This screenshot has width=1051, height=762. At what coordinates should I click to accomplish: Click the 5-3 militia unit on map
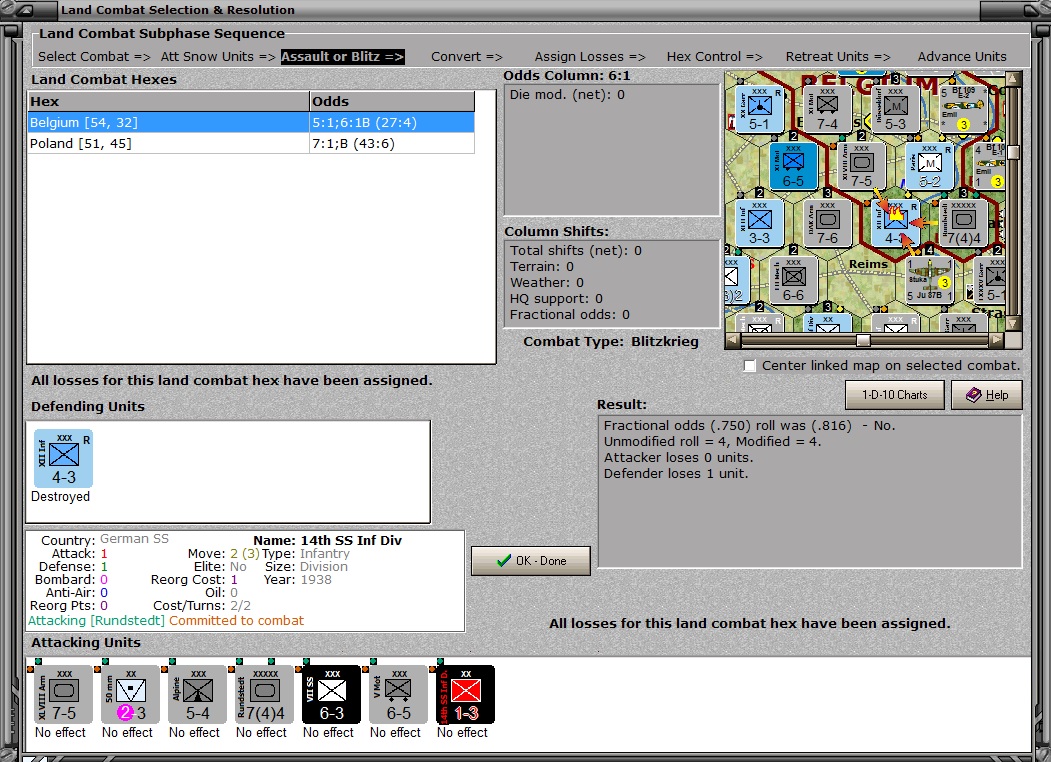coord(895,109)
